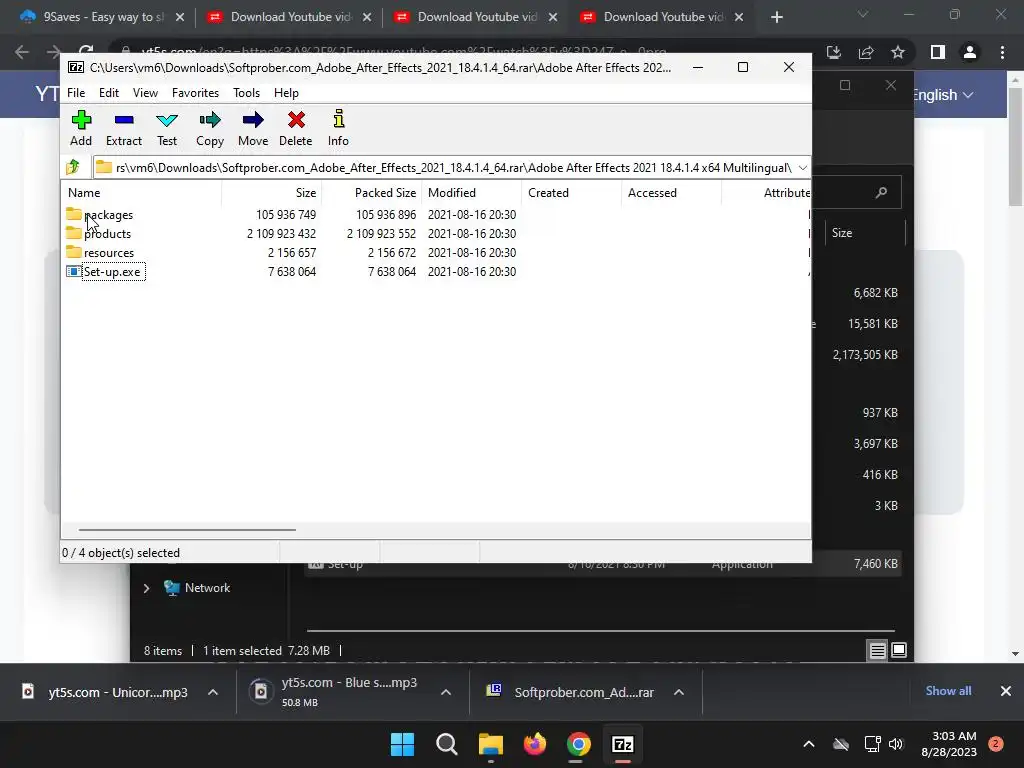The width and height of the screenshot is (1024, 768).
Task: Click the Move toolbar icon
Action: [253, 120]
